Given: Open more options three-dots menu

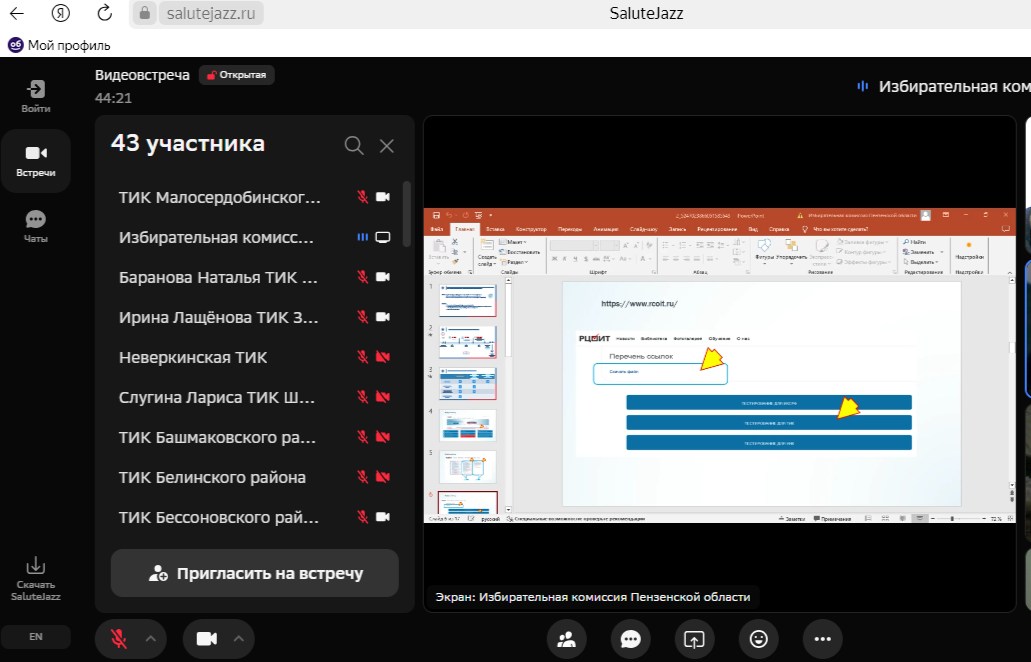Looking at the screenshot, I should 823,639.
